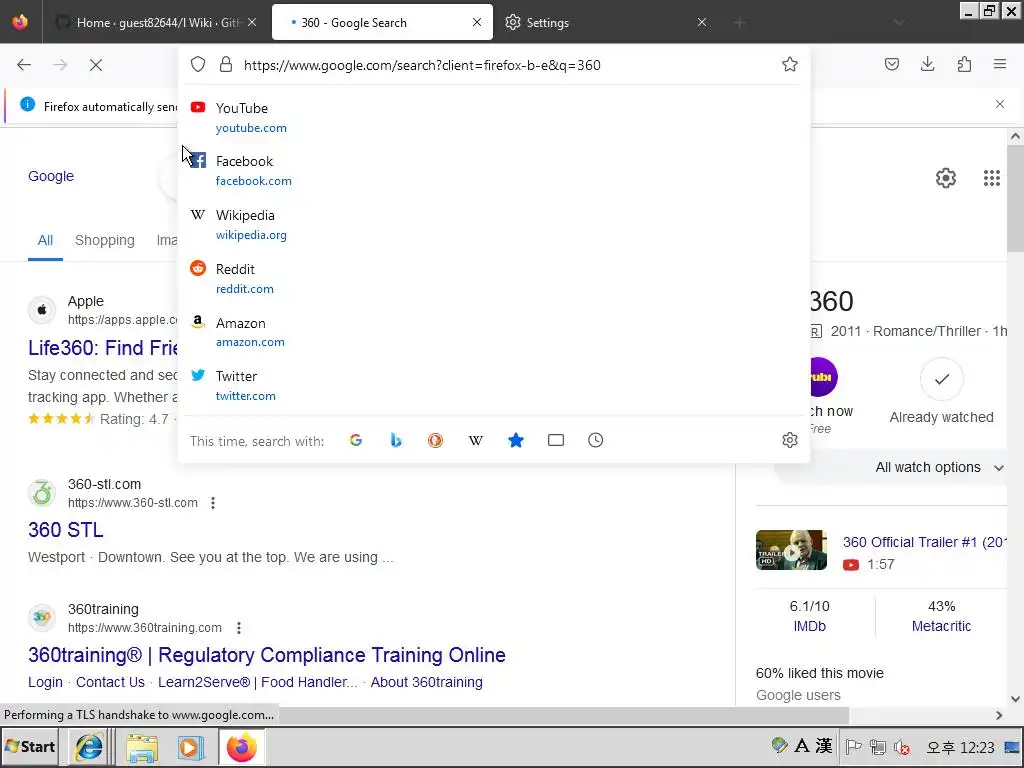Choose Wikipedia suggestion in address dropdown
Screen dimensions: 1024x768
(494, 225)
